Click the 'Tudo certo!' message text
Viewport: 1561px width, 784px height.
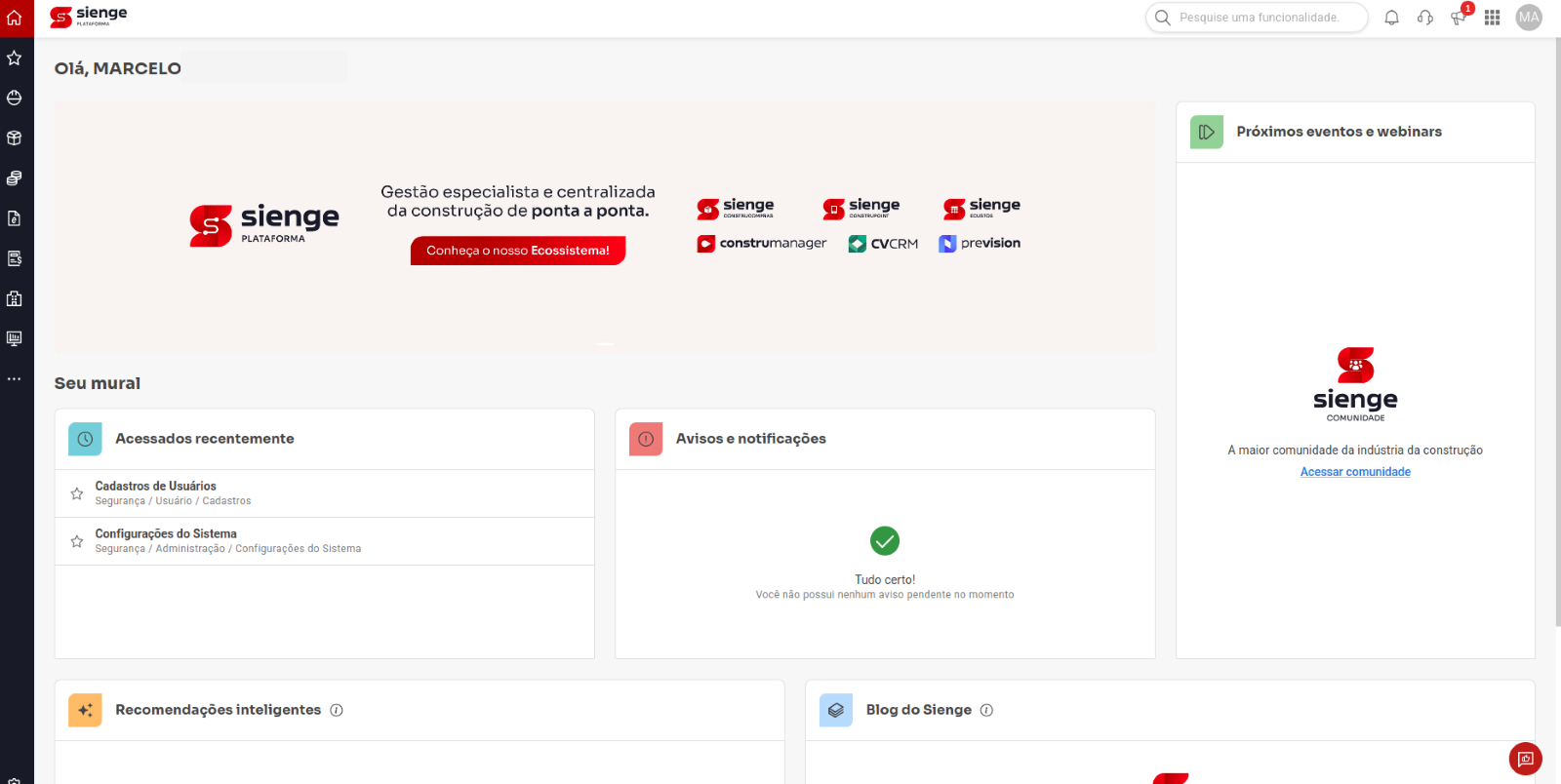tap(885, 579)
